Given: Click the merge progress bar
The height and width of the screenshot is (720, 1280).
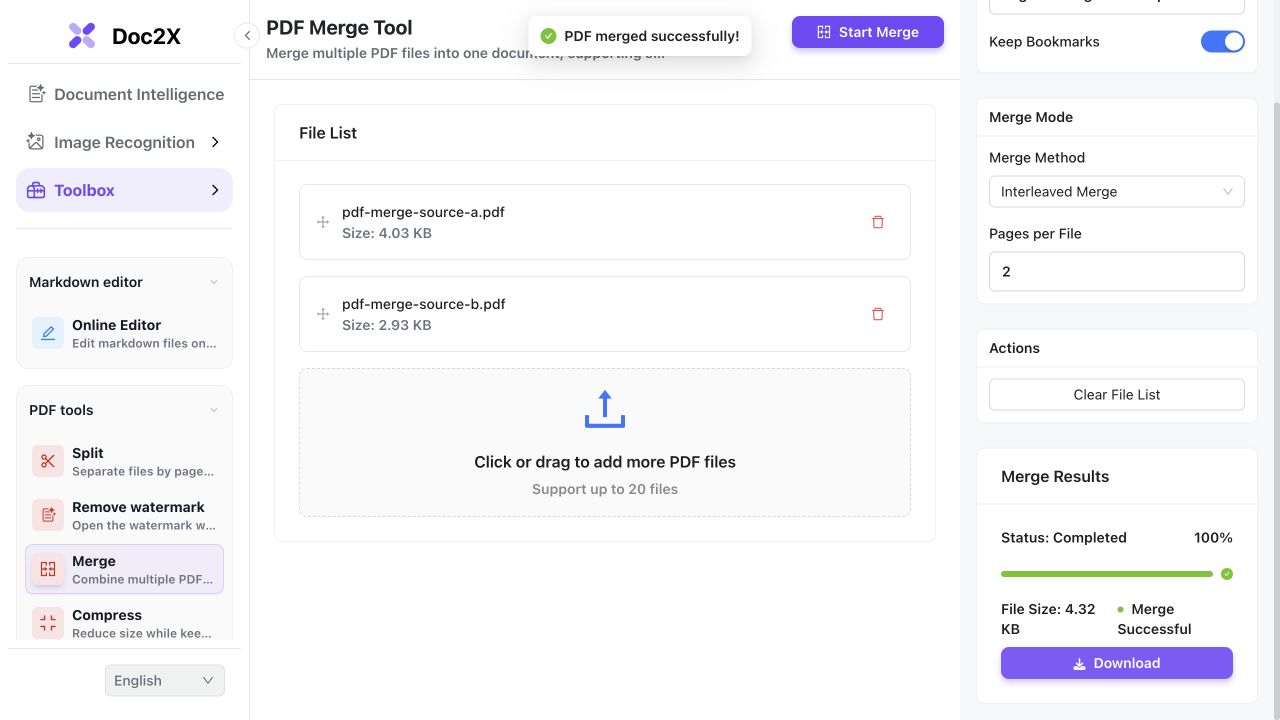Looking at the screenshot, I should tap(1107, 574).
